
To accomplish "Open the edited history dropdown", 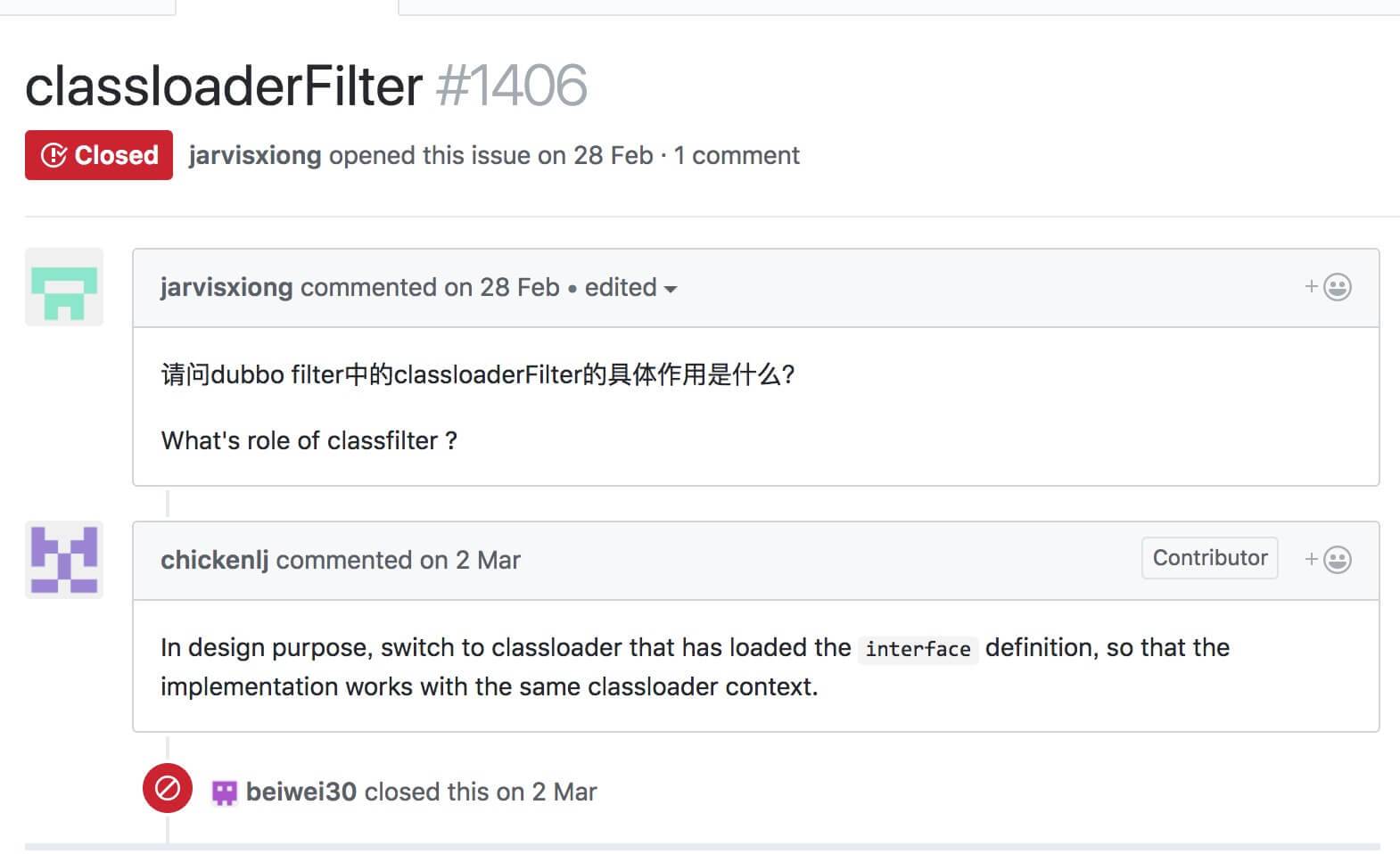I will click(x=630, y=288).
